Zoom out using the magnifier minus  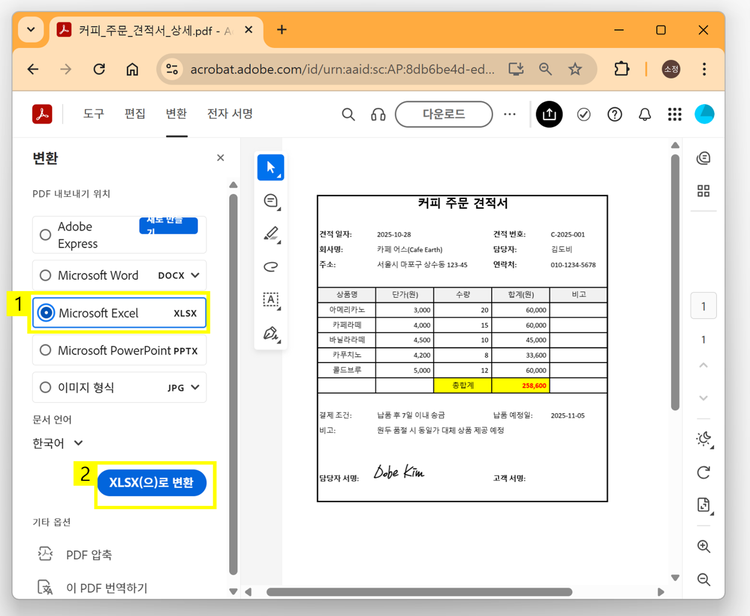[x=704, y=580]
